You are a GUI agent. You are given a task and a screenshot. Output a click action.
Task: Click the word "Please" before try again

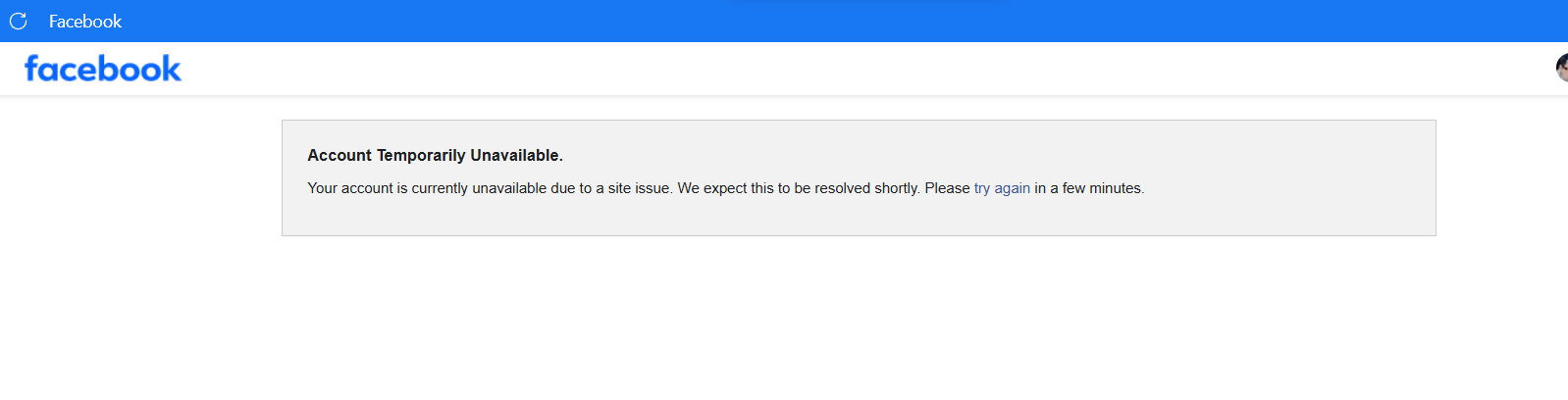click(947, 188)
